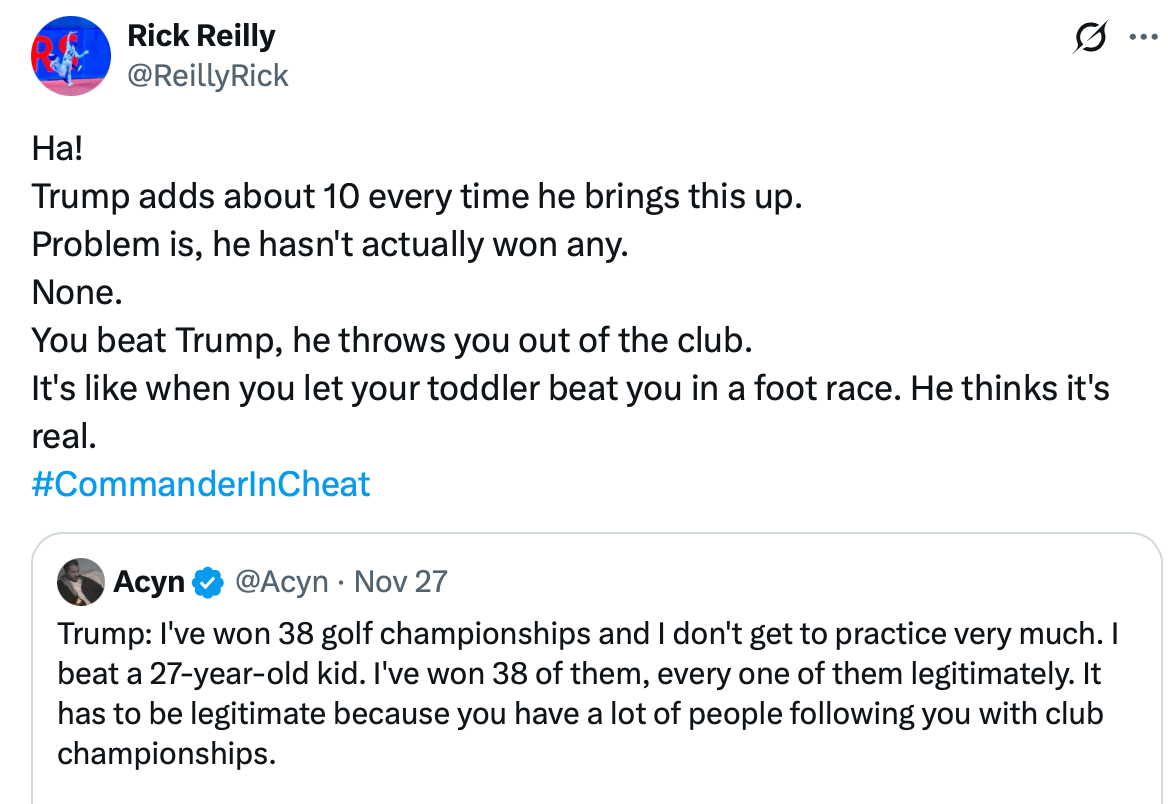This screenshot has width=1168, height=804.
Task: Follow the #CommanderInCheat hashtag link
Action: pyautogui.click(x=201, y=484)
